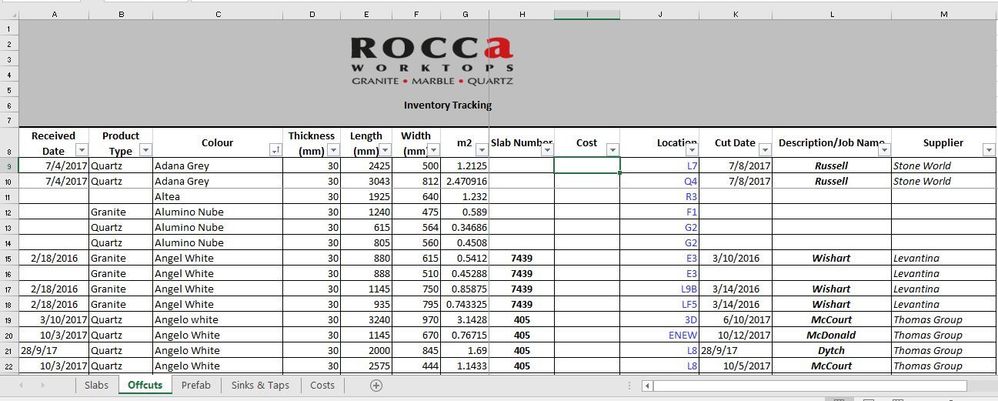Select the Offcuts sheet tab
Image resolution: width=998 pixels, height=401 pixels.
(x=144, y=385)
